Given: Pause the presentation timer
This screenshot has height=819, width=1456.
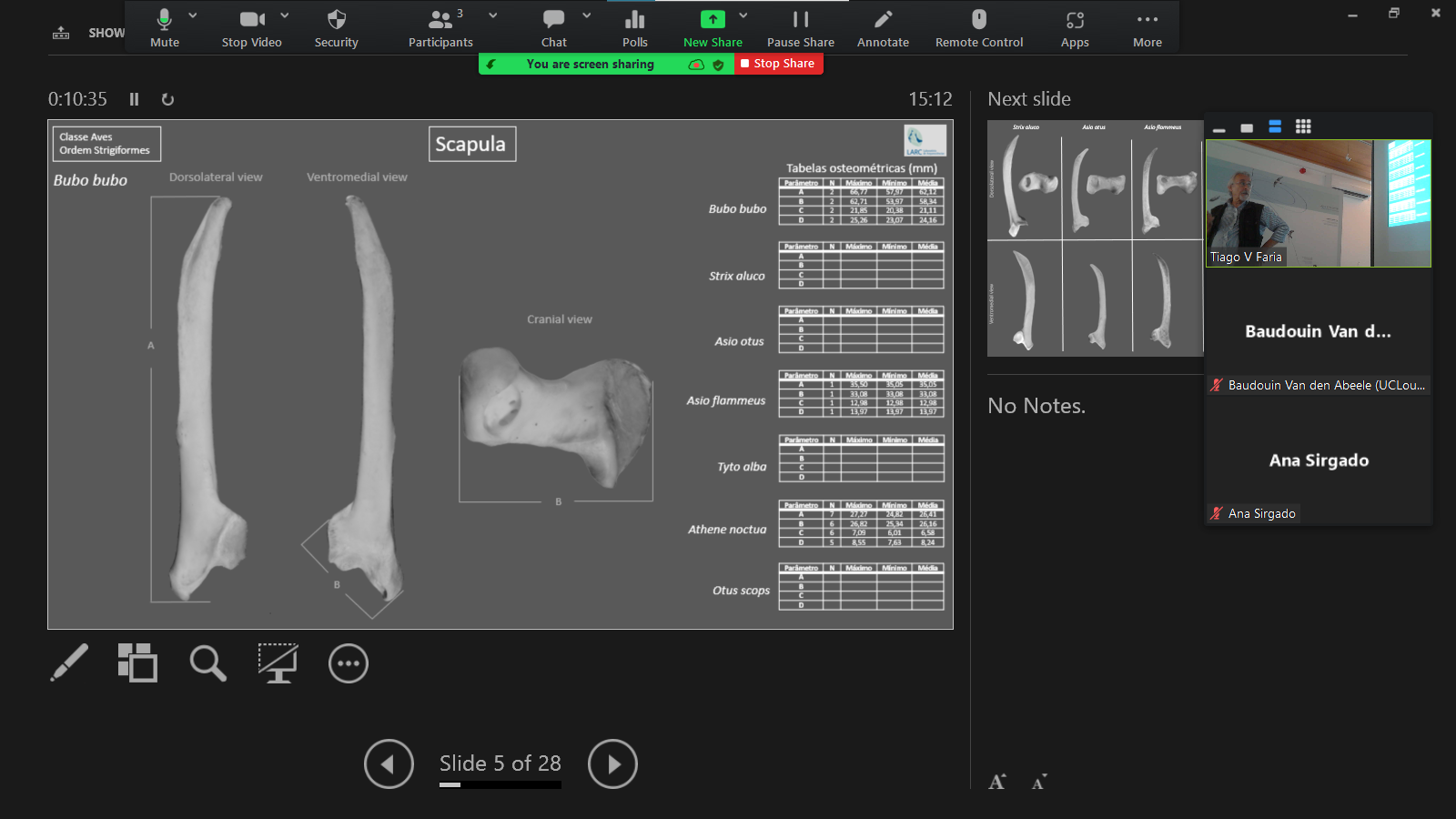Looking at the screenshot, I should 134,99.
